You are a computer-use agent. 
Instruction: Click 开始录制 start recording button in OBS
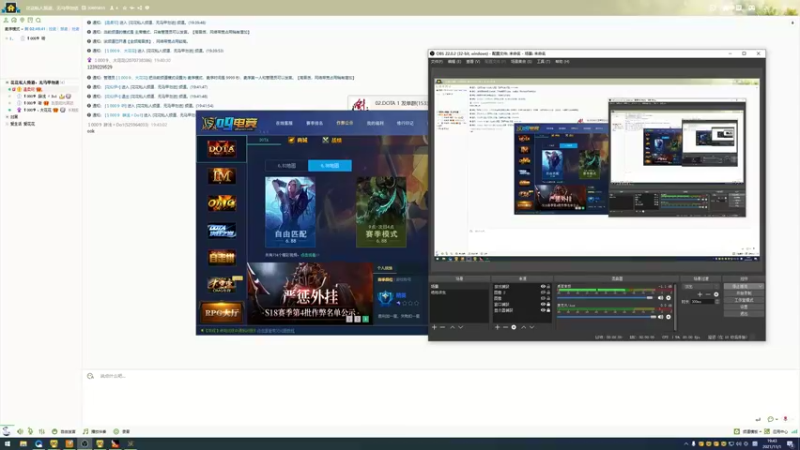pyautogui.click(x=743, y=293)
